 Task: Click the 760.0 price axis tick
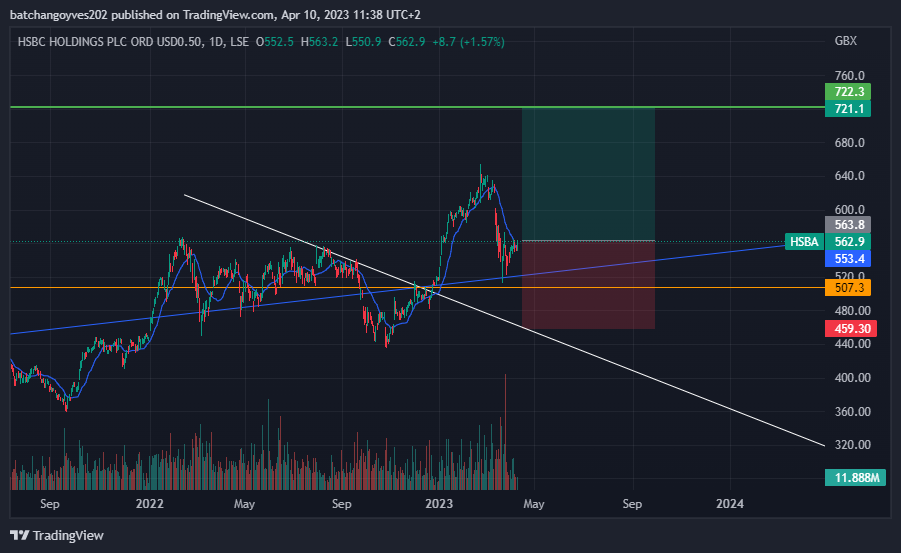(x=849, y=76)
